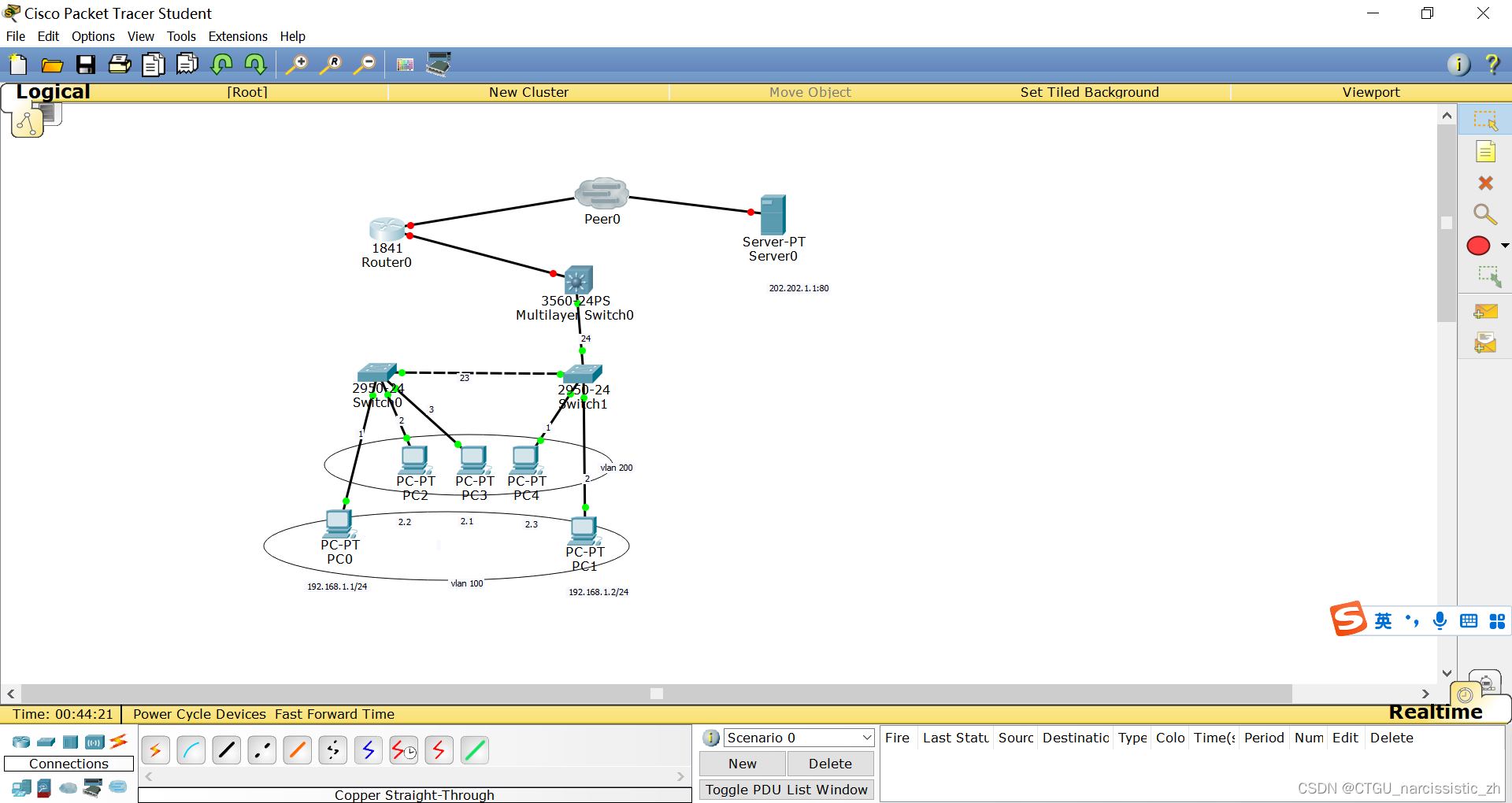Open the Options menu
The height and width of the screenshot is (803, 1512).
tap(93, 36)
